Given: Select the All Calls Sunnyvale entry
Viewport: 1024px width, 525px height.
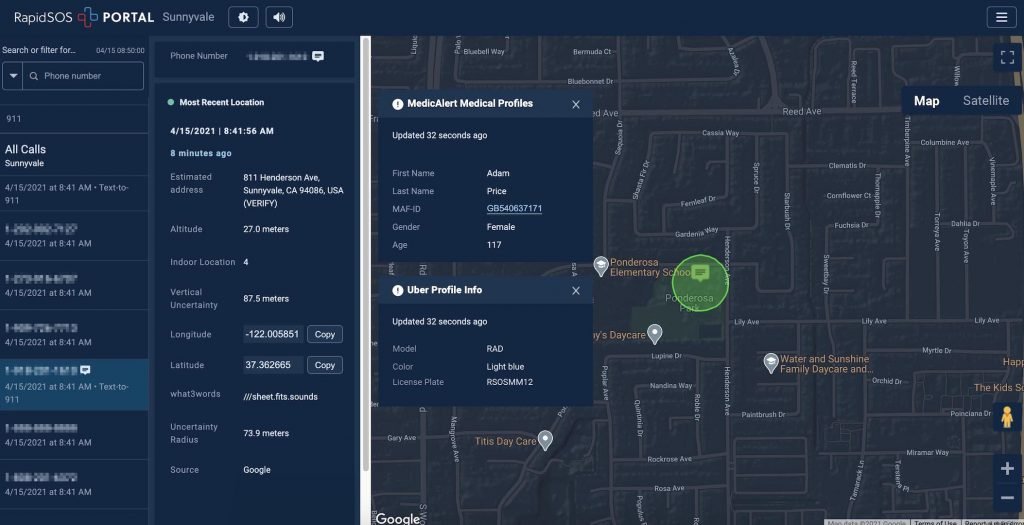Looking at the screenshot, I should point(74,155).
